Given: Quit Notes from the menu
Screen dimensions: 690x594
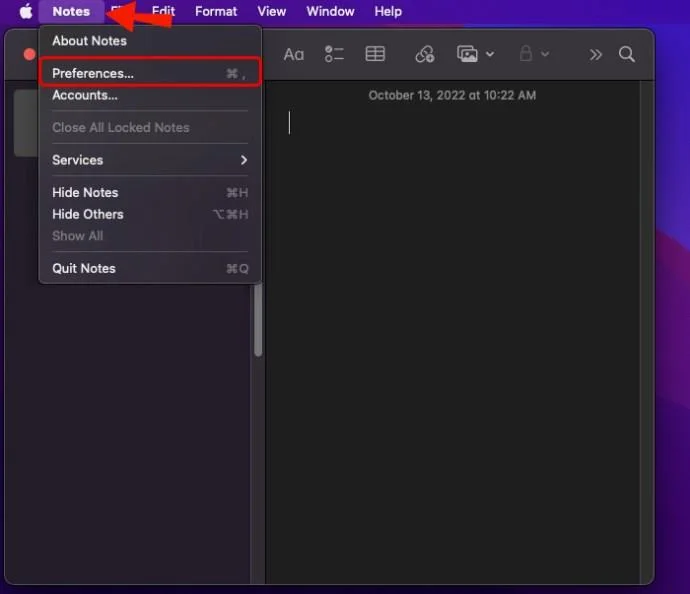Looking at the screenshot, I should tap(150, 268).
